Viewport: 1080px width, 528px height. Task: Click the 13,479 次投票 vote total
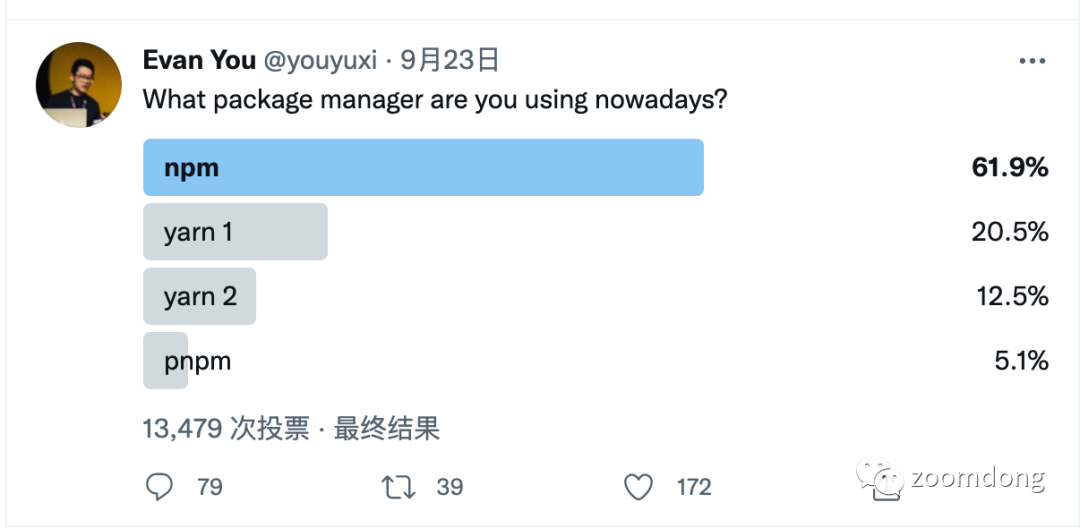(226, 429)
